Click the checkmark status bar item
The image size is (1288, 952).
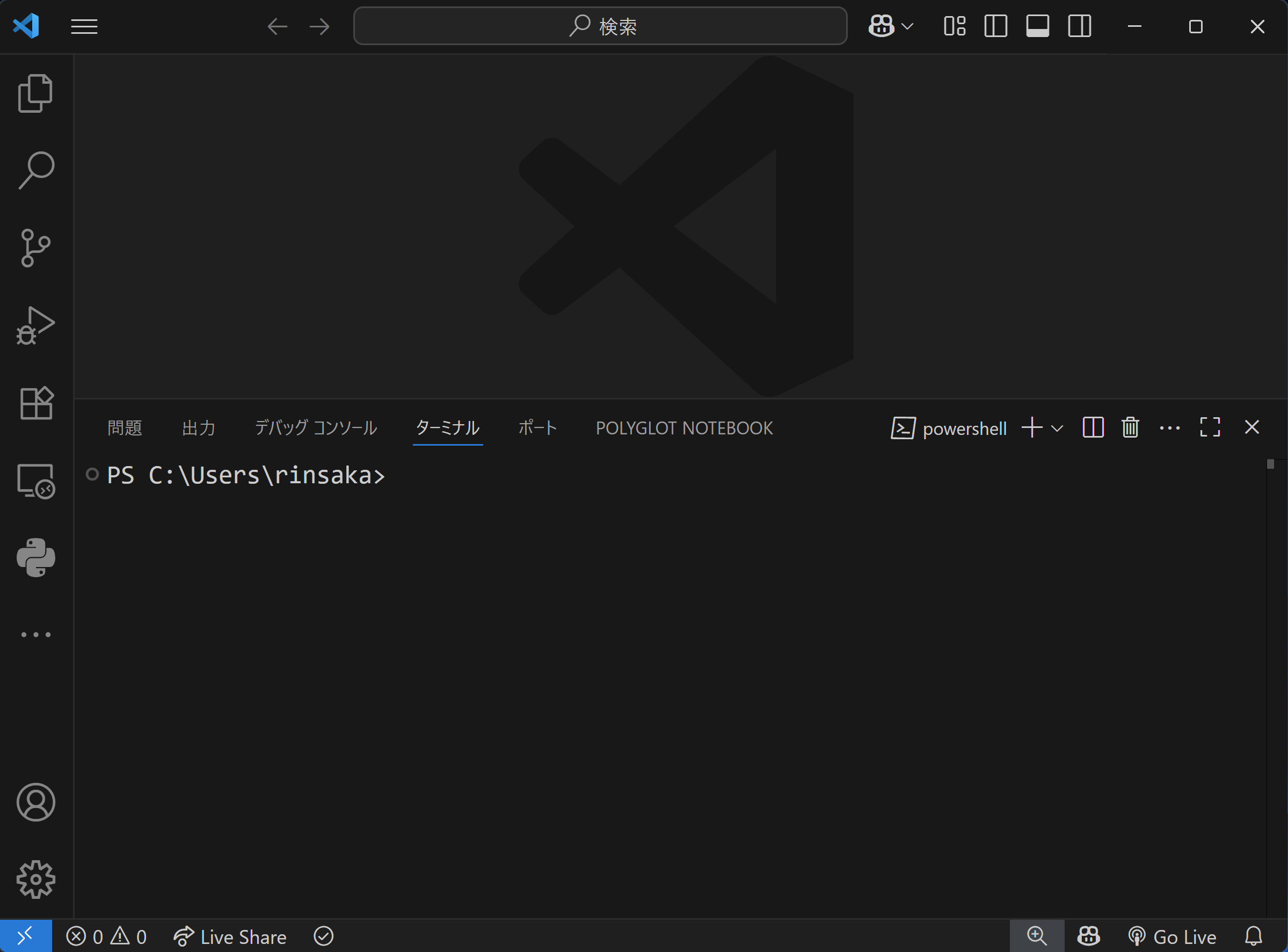323,936
